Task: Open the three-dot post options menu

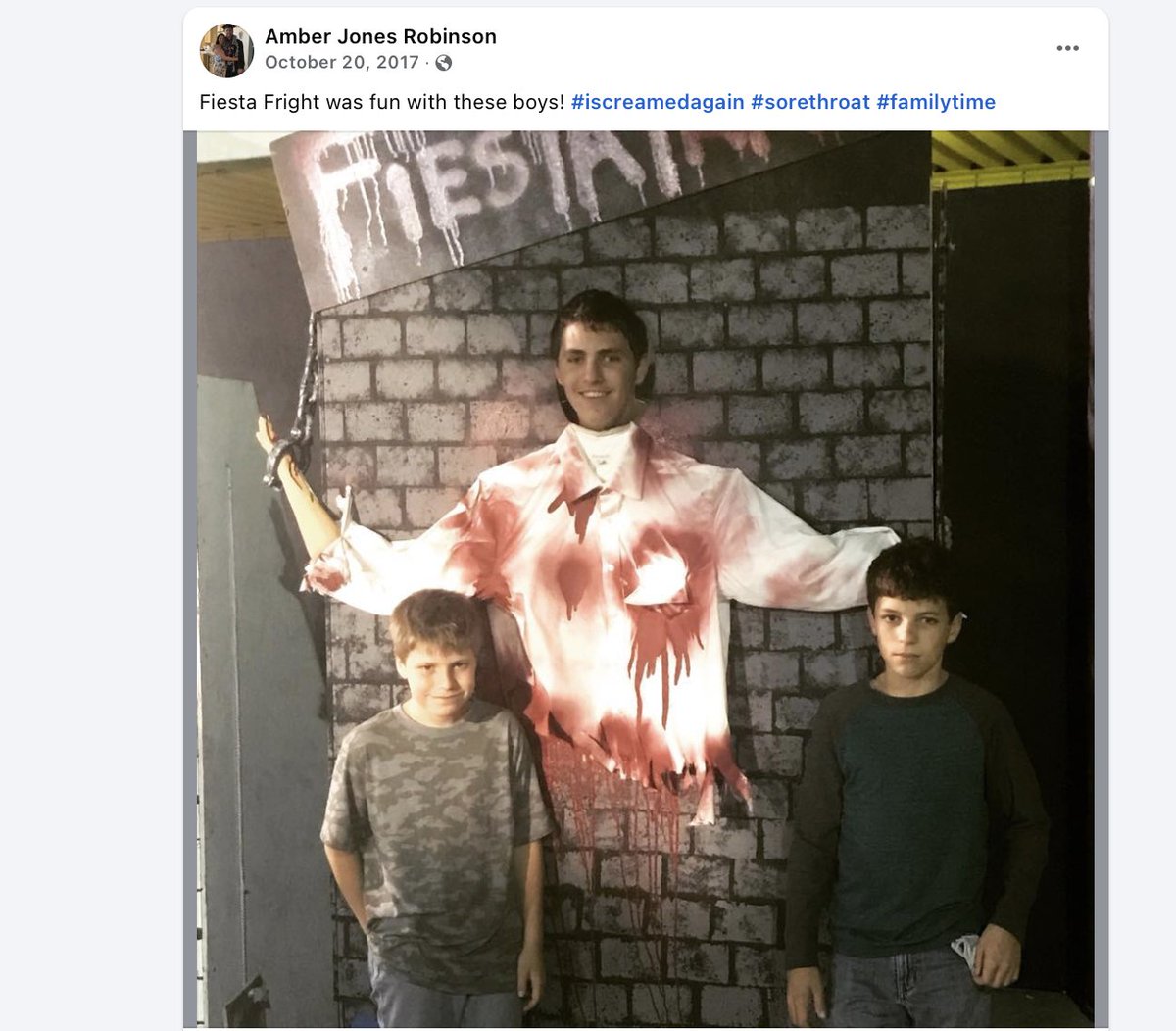Action: (1067, 48)
